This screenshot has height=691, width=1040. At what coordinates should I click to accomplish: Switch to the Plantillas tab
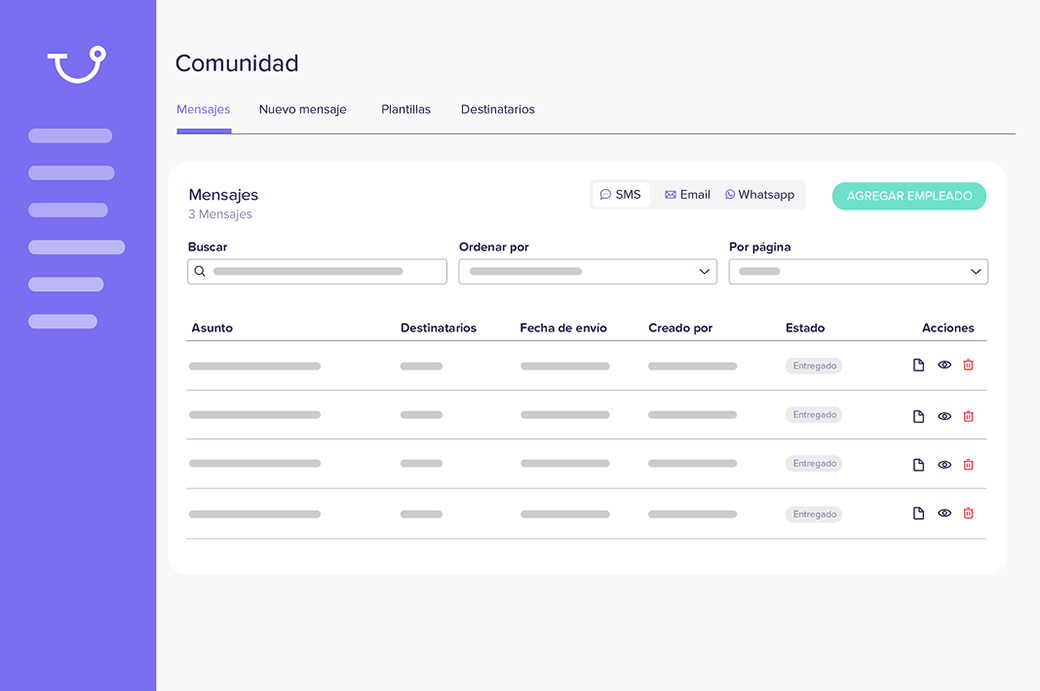tap(405, 110)
